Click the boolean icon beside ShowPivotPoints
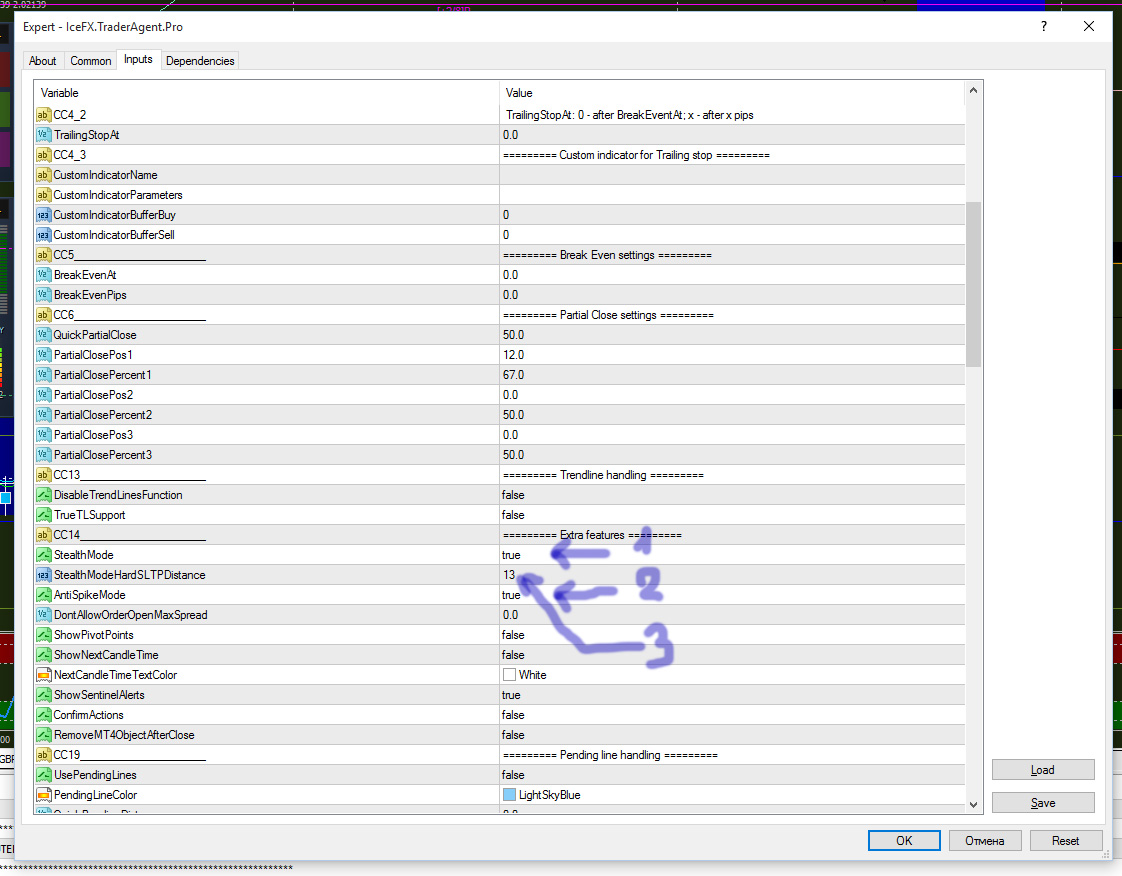 pyautogui.click(x=44, y=636)
